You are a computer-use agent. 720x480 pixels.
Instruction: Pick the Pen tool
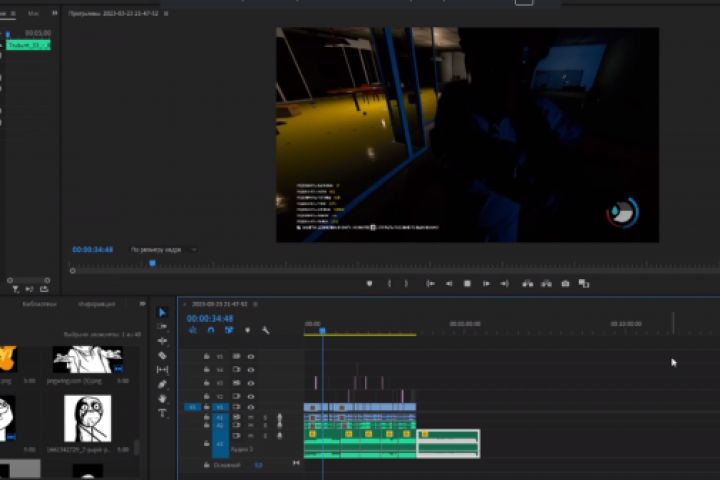pos(162,384)
